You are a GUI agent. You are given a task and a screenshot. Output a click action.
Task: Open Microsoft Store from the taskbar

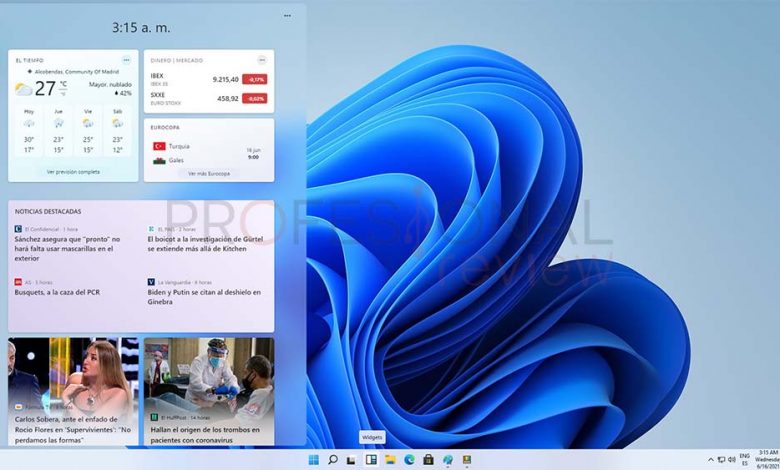coord(428,460)
